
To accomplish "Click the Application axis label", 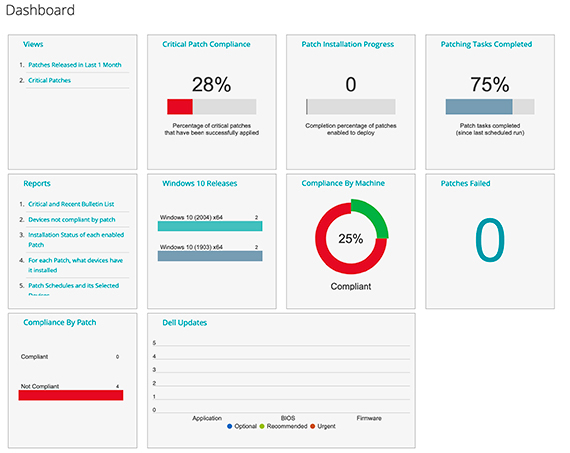I will (x=207, y=418).
